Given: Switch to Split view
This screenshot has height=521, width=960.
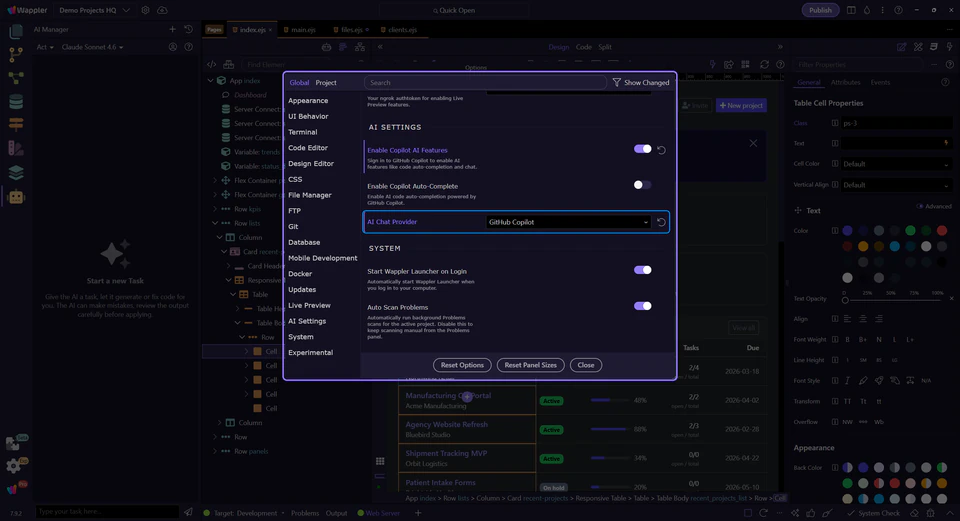Looking at the screenshot, I should pos(605,47).
